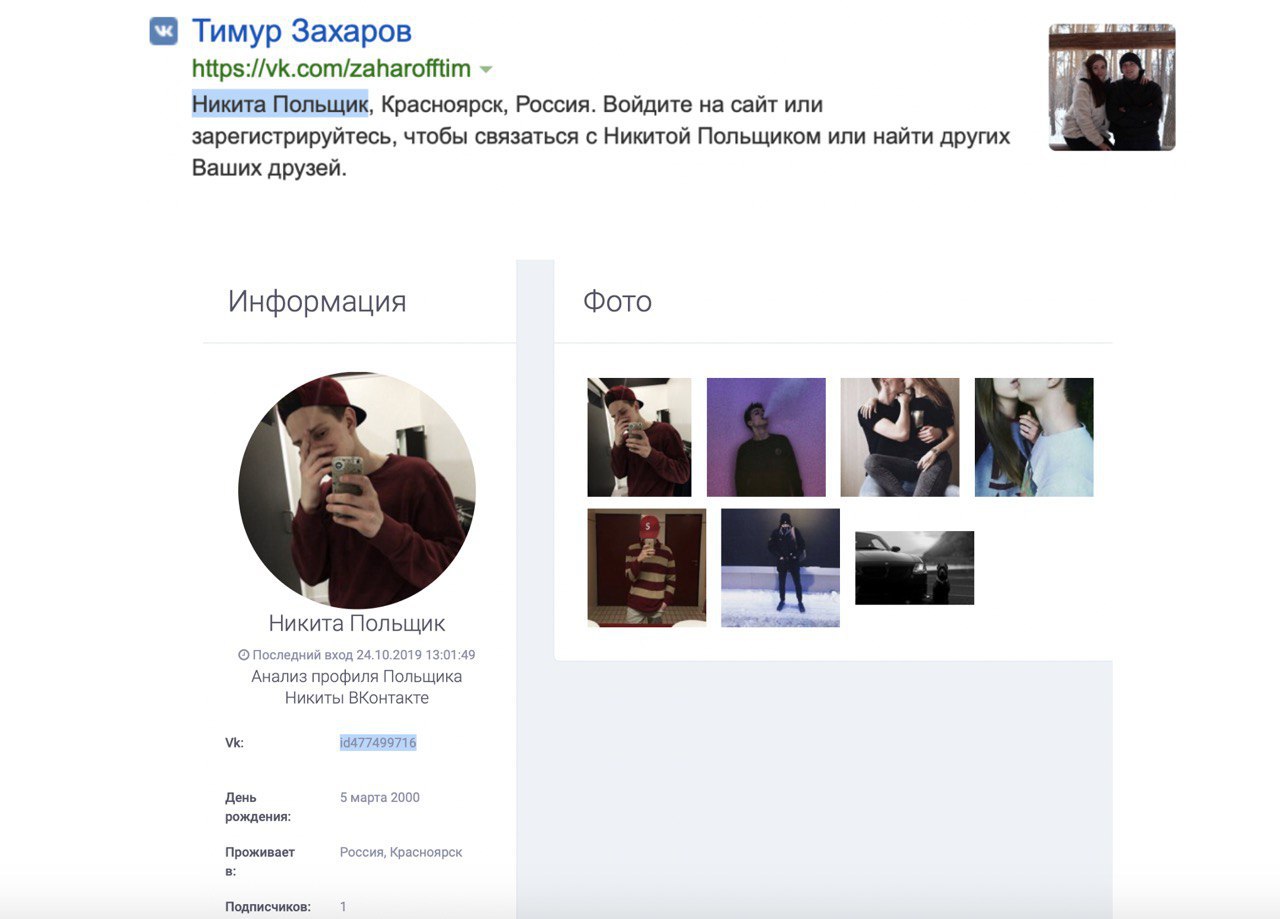Open the photo of the kiss on the cheek
This screenshot has height=919, width=1280.
click(1034, 437)
